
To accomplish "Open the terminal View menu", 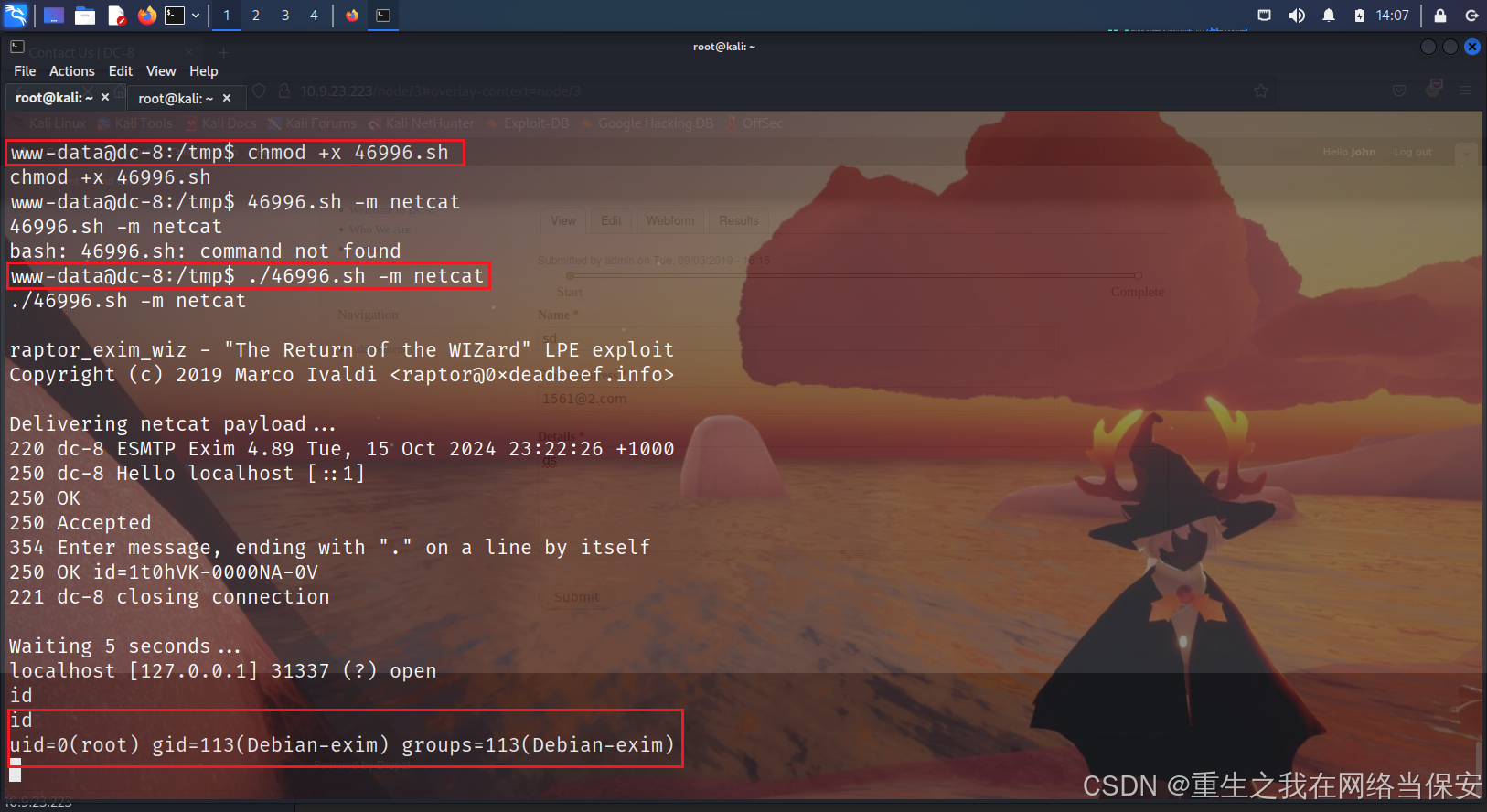I will click(161, 71).
